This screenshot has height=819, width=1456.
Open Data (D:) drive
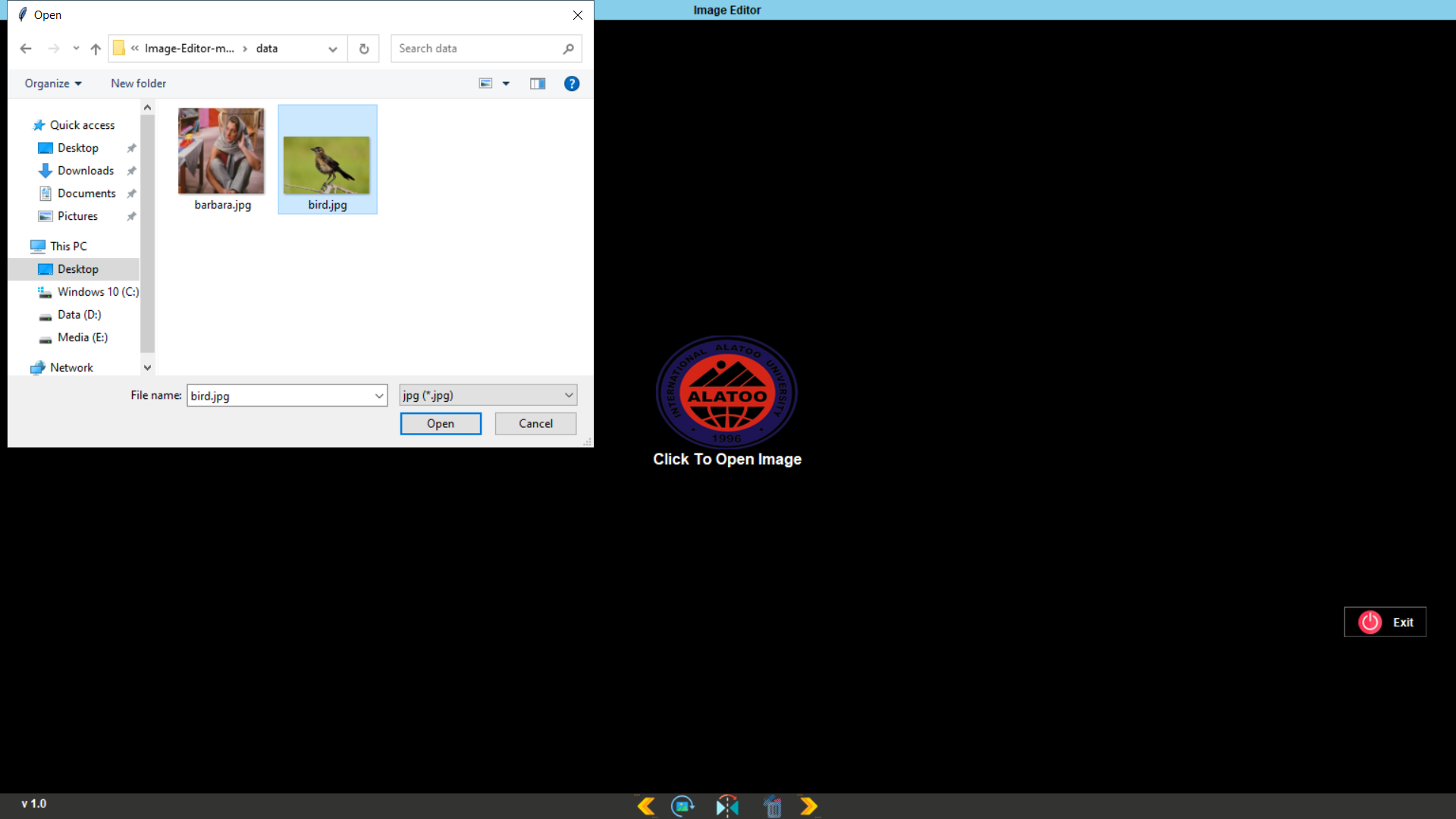pyautogui.click(x=79, y=315)
